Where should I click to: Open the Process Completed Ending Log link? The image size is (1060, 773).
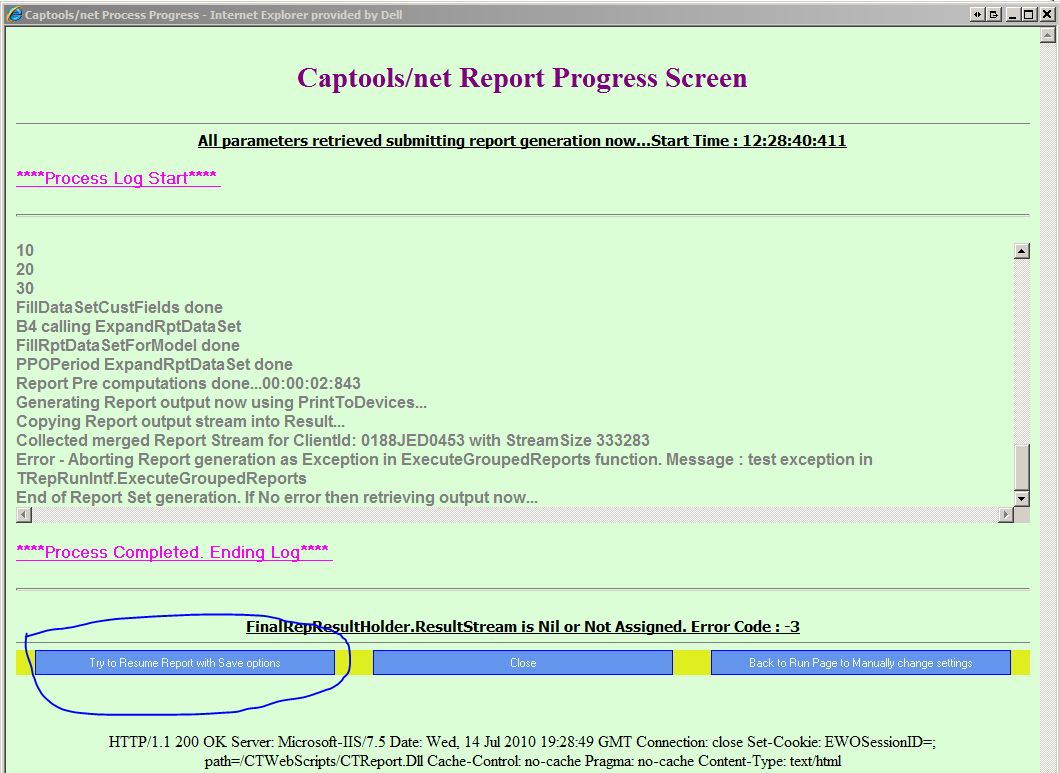pyautogui.click(x=173, y=552)
